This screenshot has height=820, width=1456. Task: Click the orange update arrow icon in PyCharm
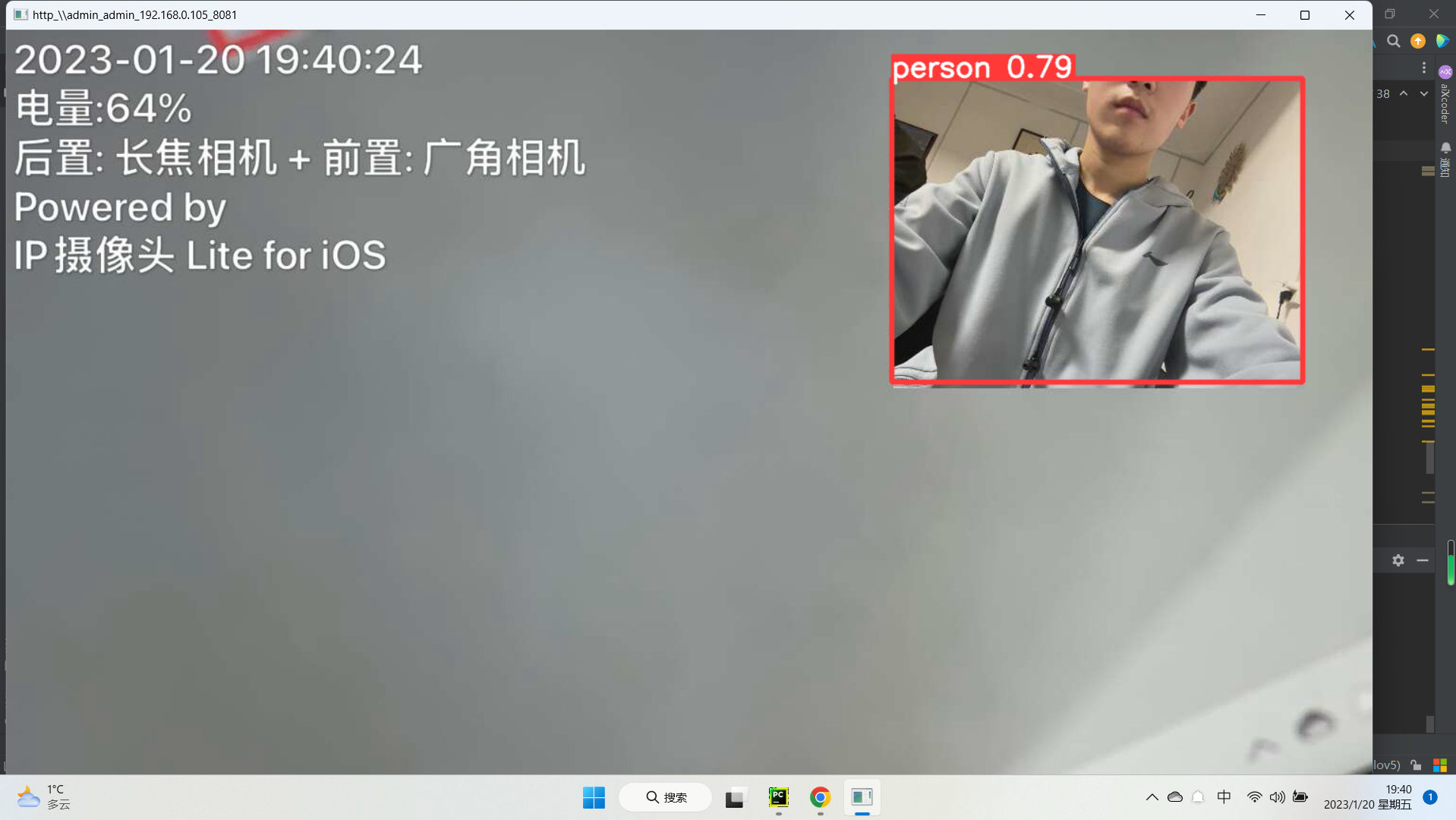[1418, 41]
